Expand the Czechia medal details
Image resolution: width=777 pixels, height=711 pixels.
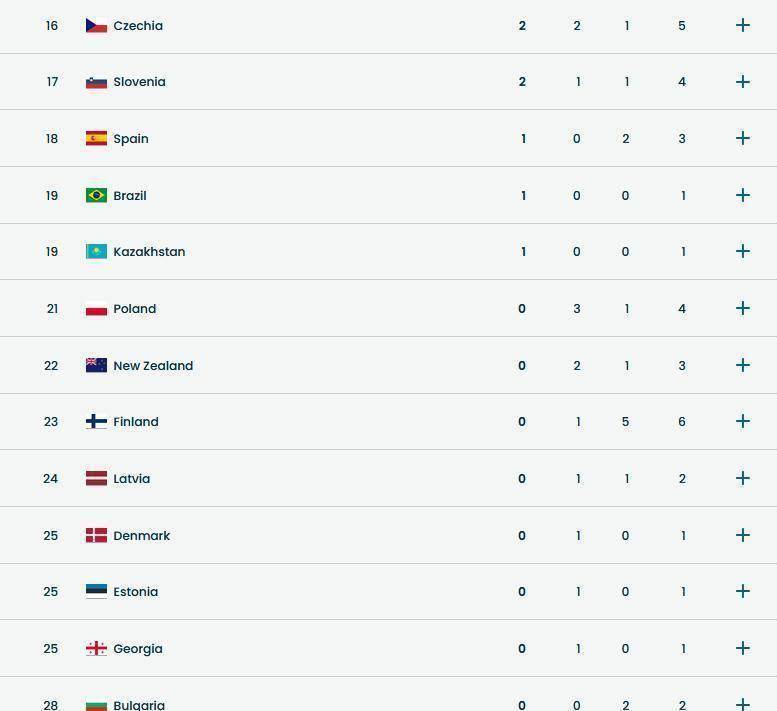point(742,26)
